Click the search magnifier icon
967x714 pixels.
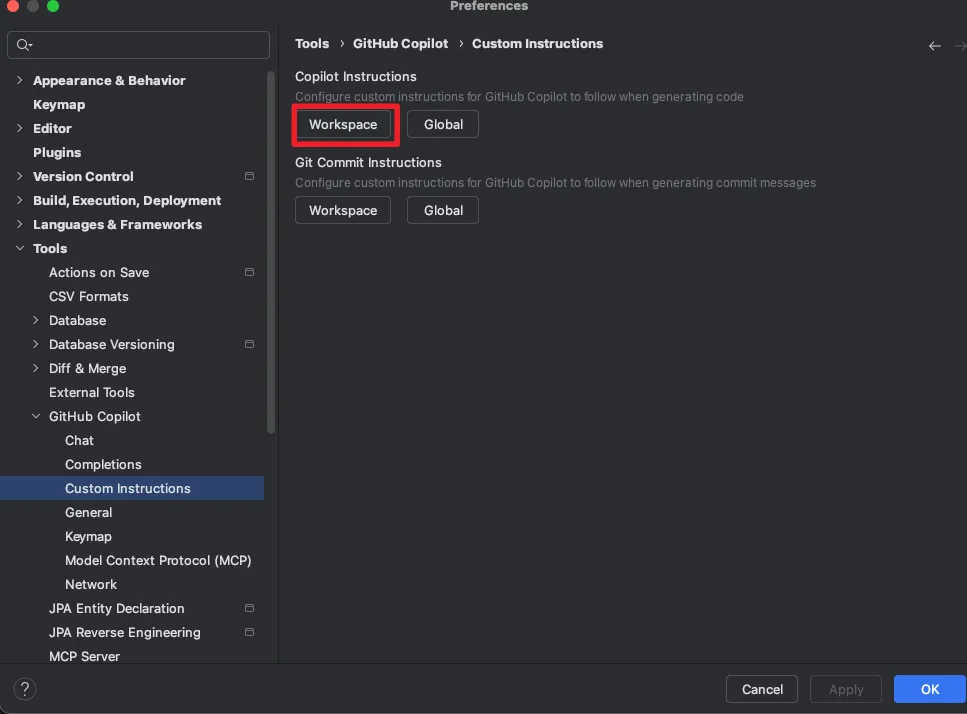(x=23, y=45)
